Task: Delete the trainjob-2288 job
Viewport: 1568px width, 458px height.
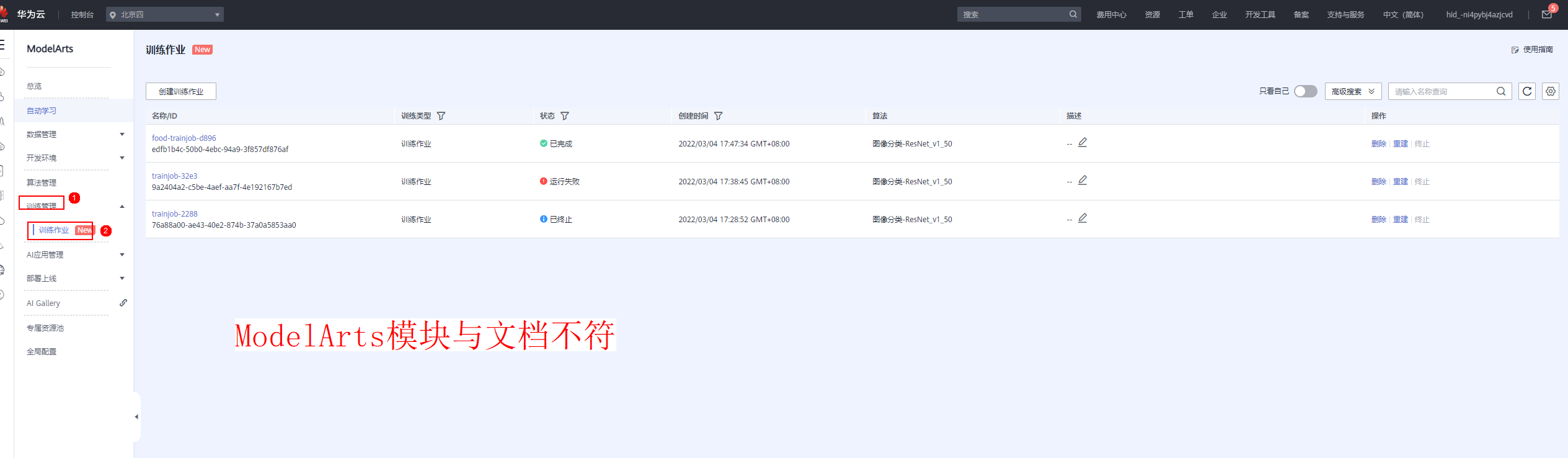Action: click(1379, 220)
